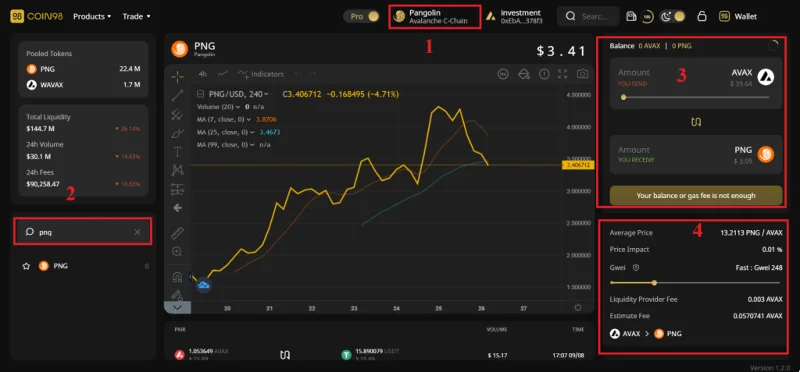Click the 24h Fees $90,258.47 value
The width and height of the screenshot is (800, 372).
43,184
